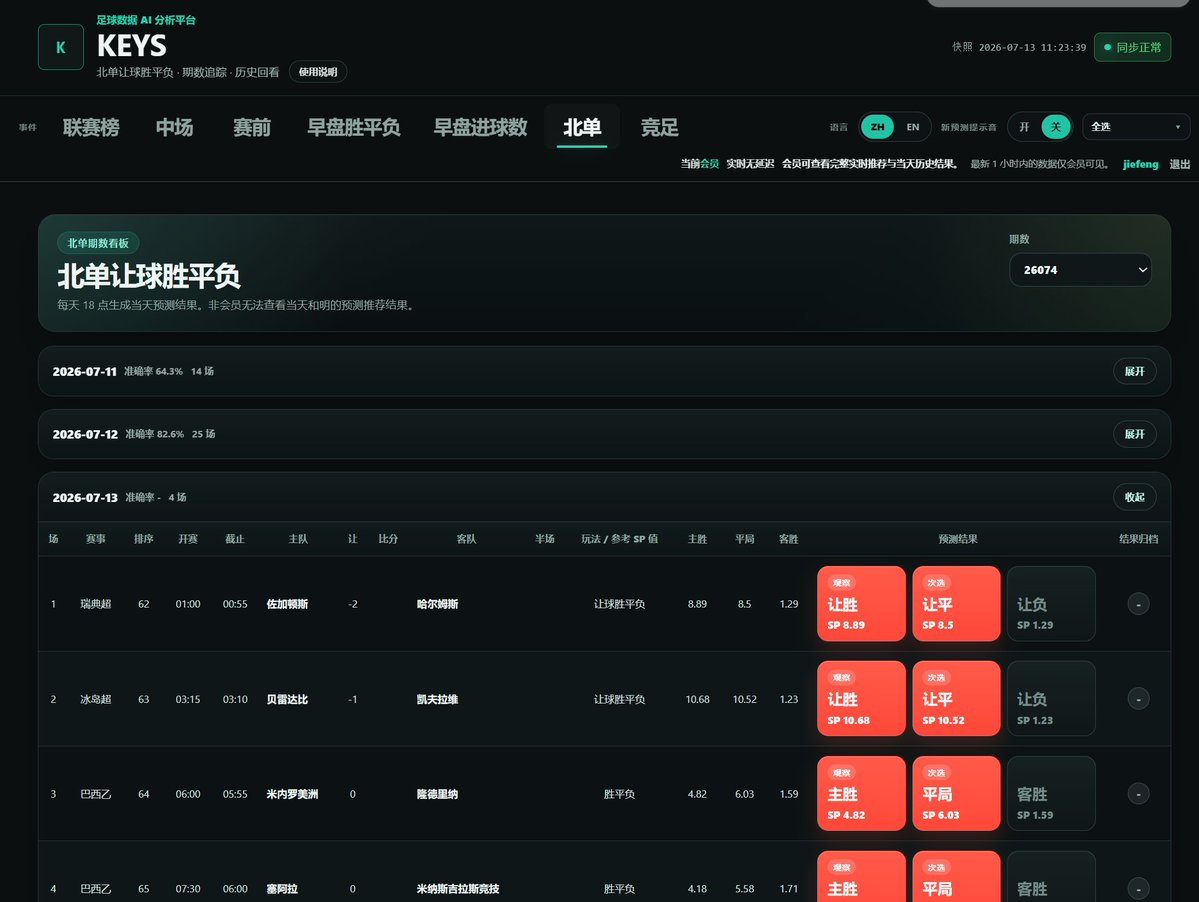
Task: Click the 使用说明 button
Action: 318,72
